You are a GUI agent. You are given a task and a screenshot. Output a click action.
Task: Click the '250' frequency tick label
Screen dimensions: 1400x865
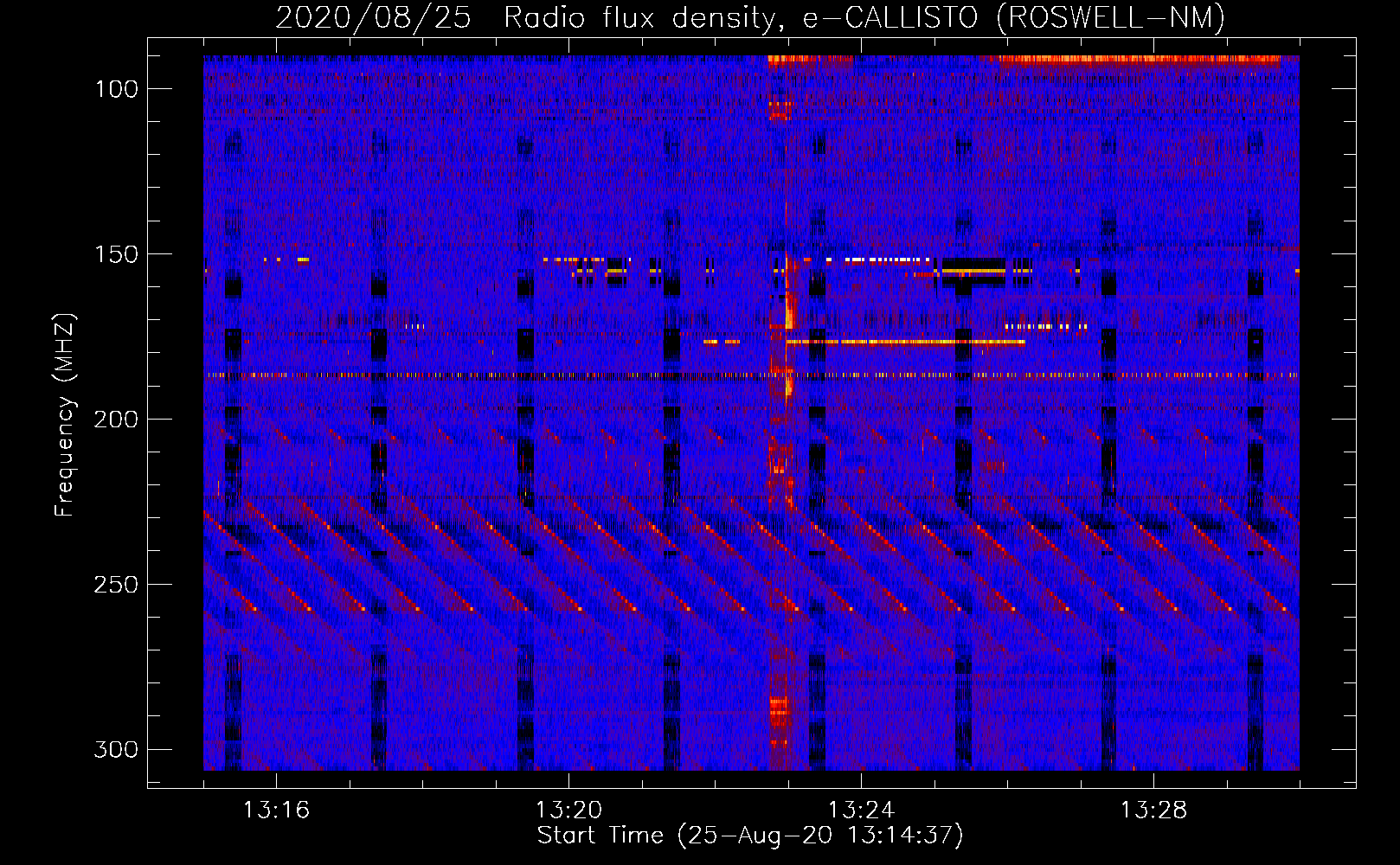click(x=116, y=585)
